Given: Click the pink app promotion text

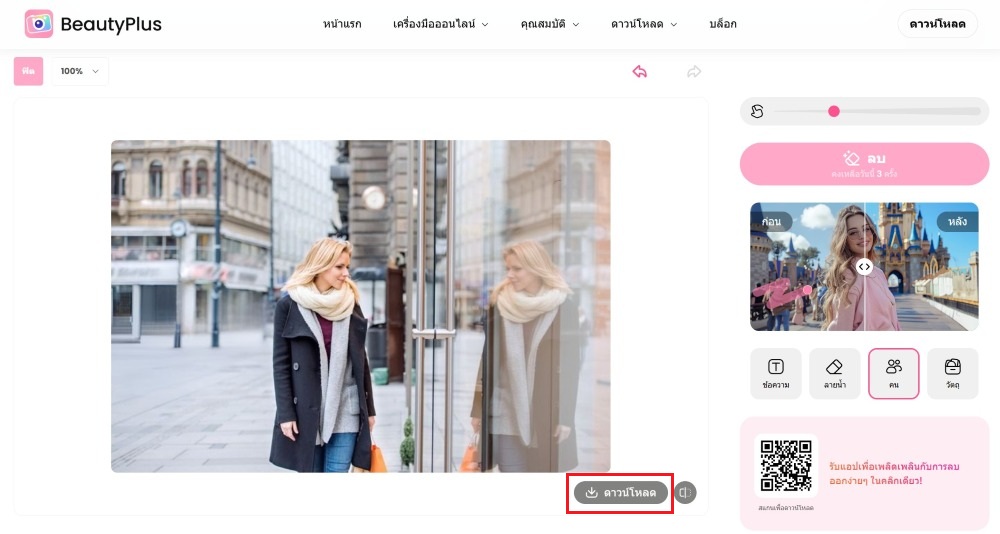Looking at the screenshot, I should [894, 473].
